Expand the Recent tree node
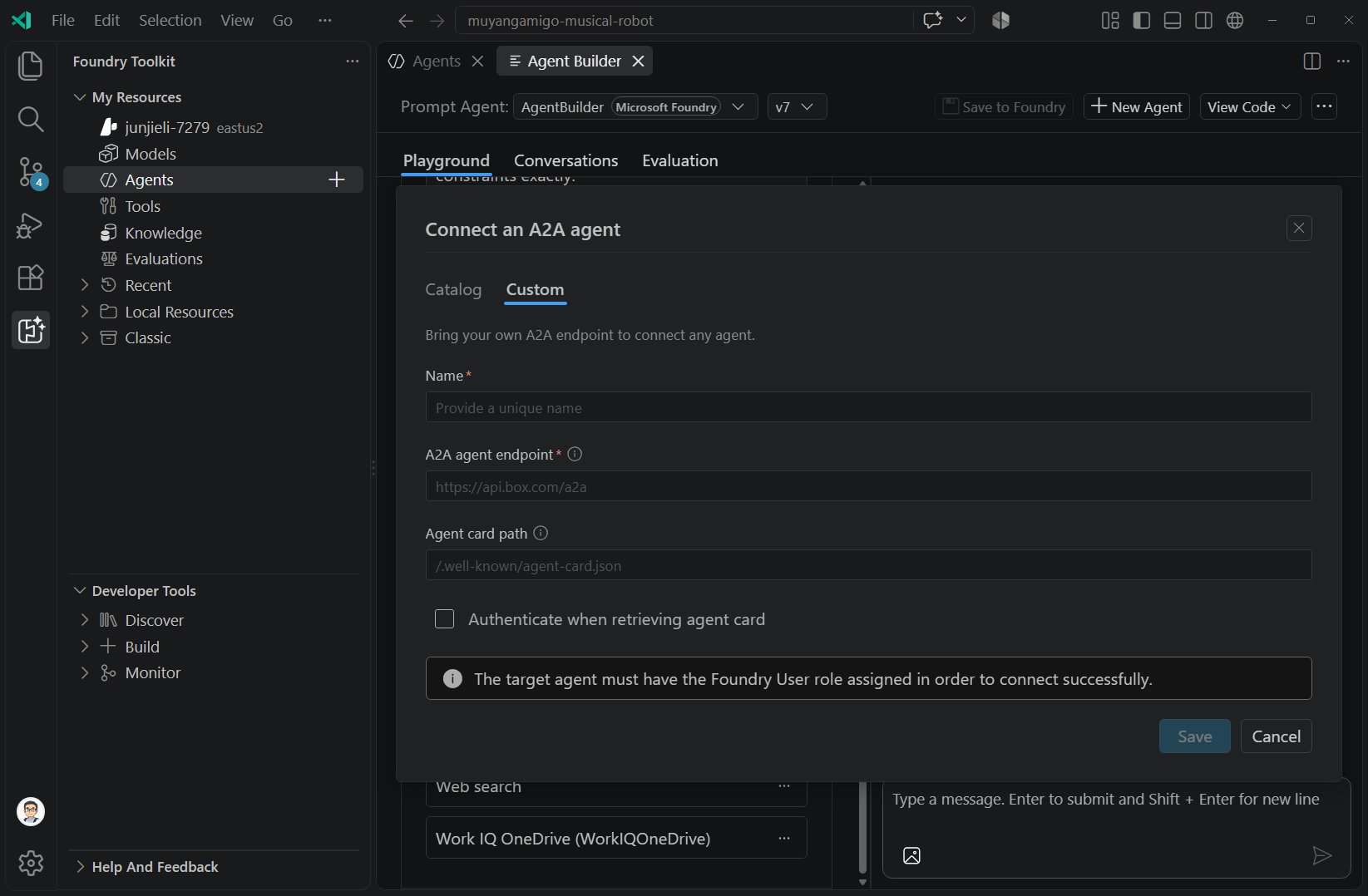Viewport: 1368px width, 896px height. click(85, 285)
